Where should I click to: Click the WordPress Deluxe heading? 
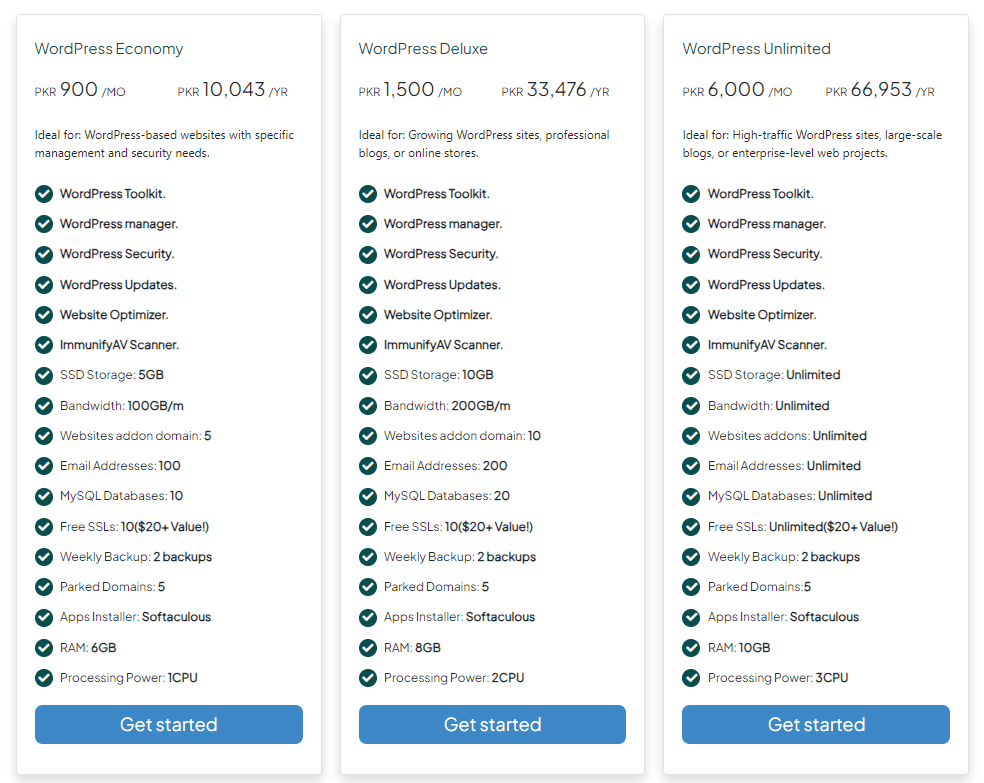coord(424,48)
